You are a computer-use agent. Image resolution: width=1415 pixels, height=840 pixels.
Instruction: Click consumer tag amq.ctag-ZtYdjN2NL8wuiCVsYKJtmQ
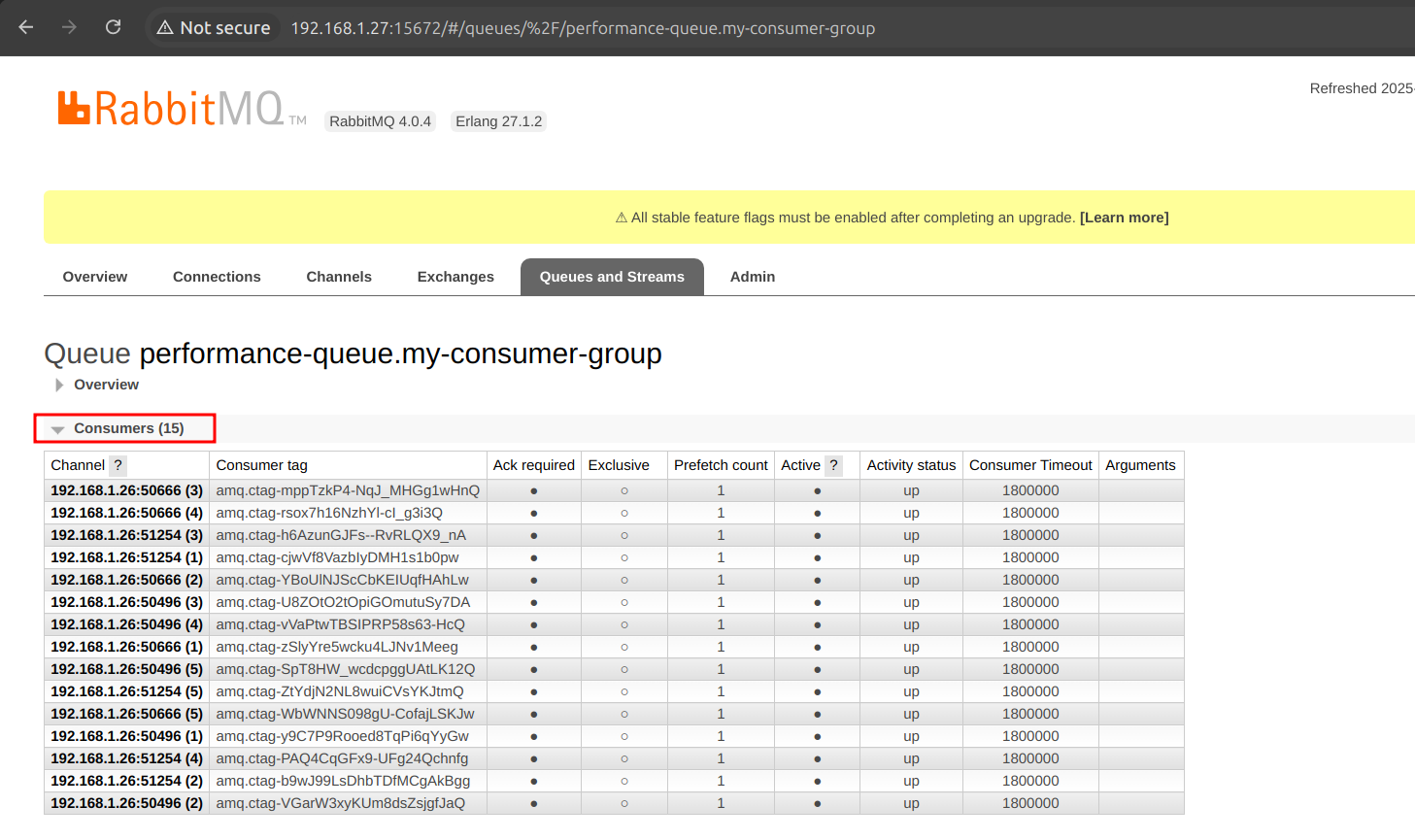[340, 691]
